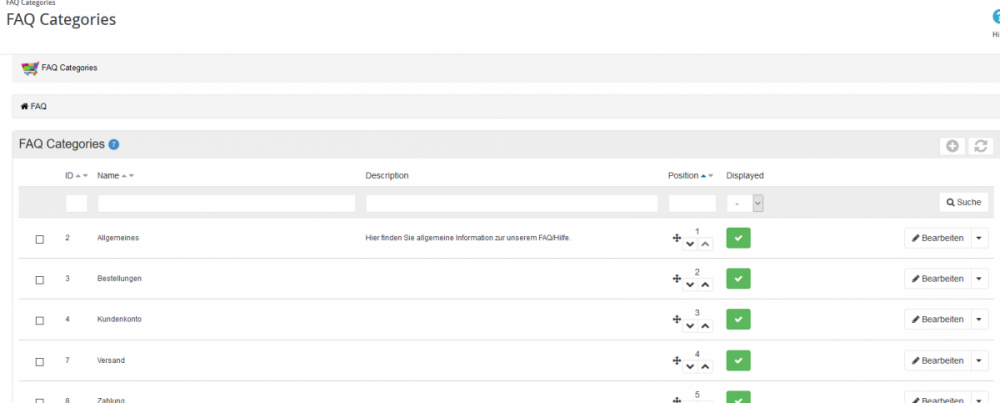Click the FAQ breadcrumb home link

tap(33, 106)
